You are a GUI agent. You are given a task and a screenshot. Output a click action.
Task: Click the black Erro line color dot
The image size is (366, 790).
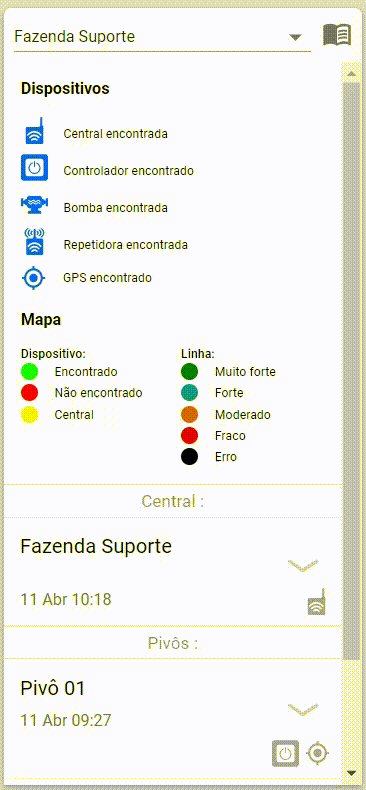click(190, 456)
